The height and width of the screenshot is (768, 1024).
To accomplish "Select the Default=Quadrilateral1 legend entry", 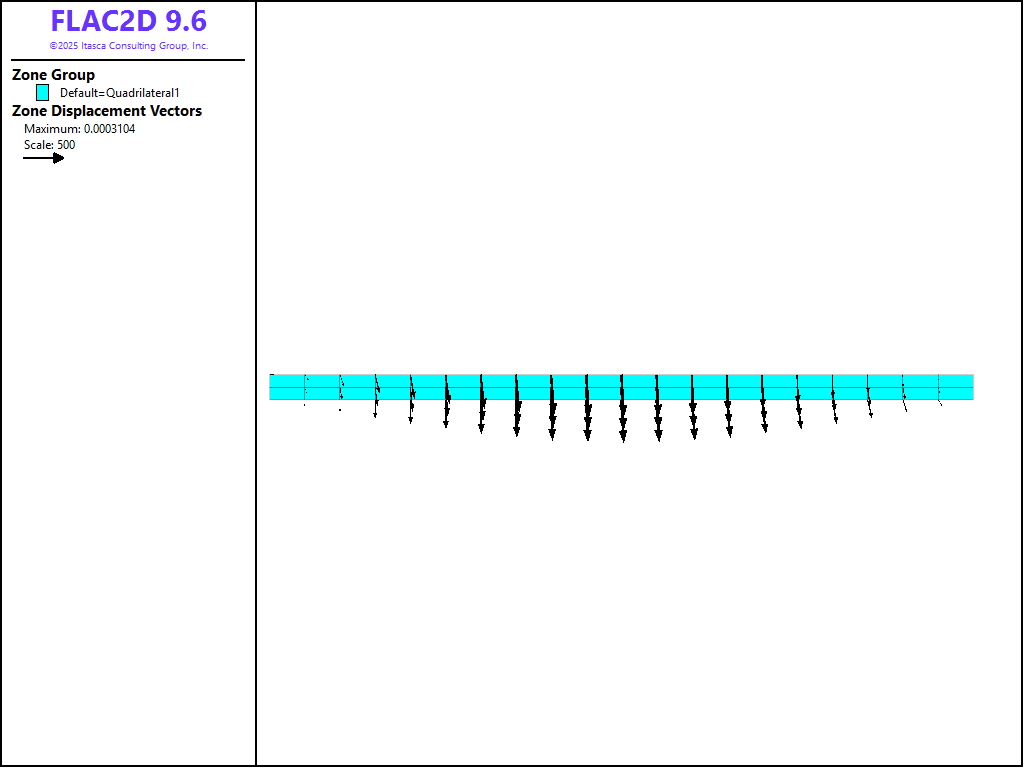I will point(119,93).
